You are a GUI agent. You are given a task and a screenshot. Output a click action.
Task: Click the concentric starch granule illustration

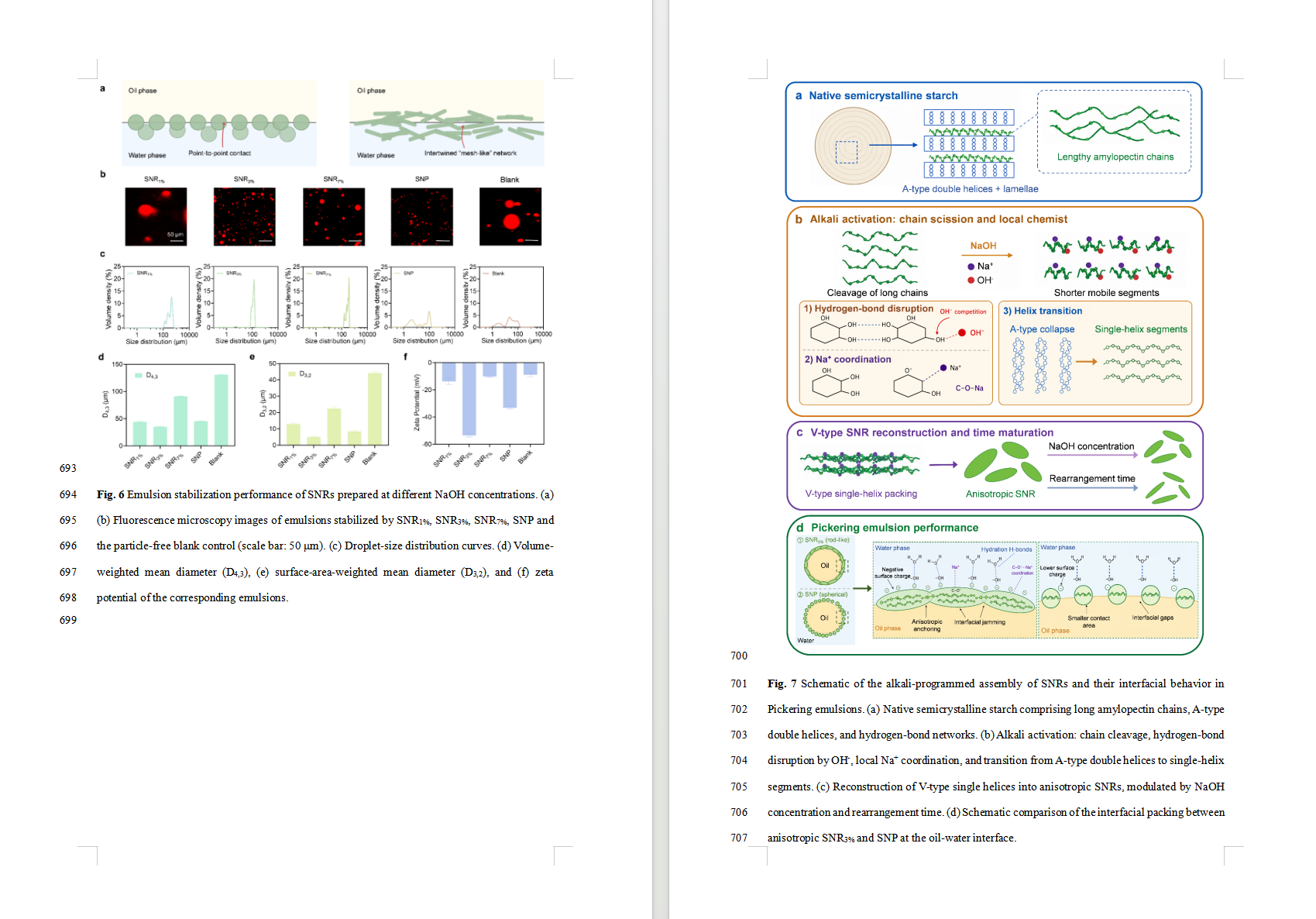[x=851, y=145]
